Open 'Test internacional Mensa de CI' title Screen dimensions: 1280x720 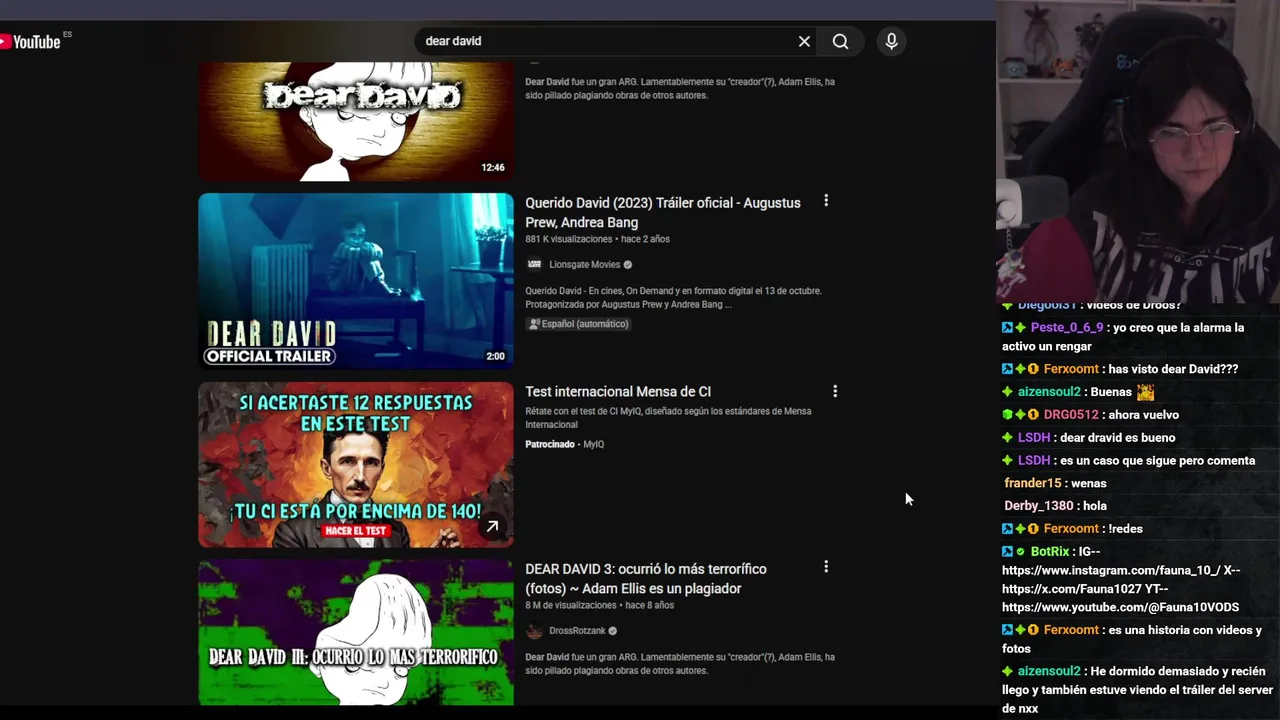[618, 391]
